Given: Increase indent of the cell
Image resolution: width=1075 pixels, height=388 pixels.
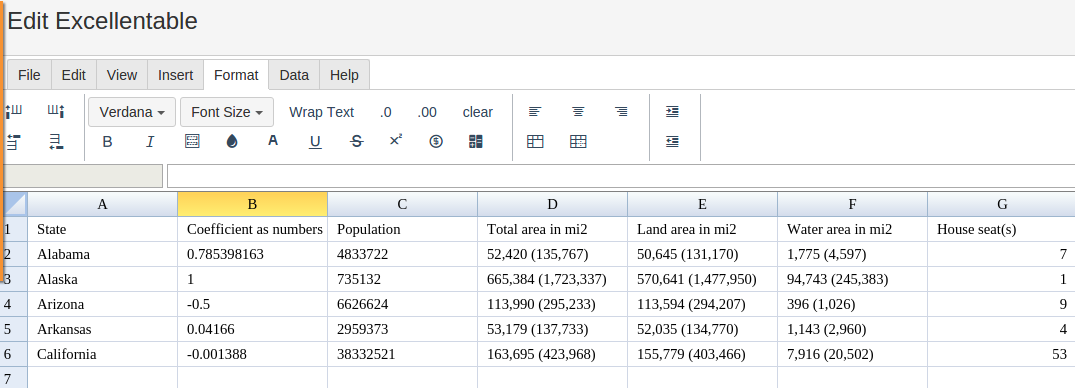Looking at the screenshot, I should [673, 112].
